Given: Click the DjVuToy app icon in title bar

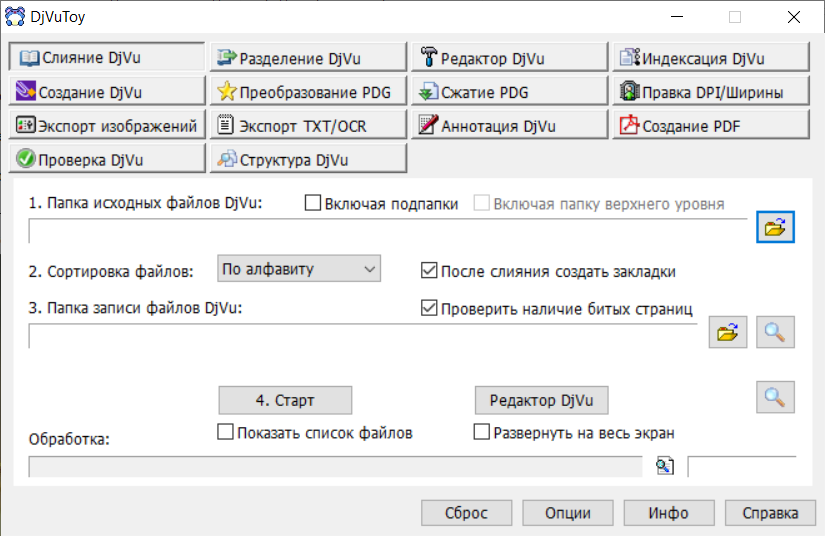Looking at the screenshot, I should point(15,16).
